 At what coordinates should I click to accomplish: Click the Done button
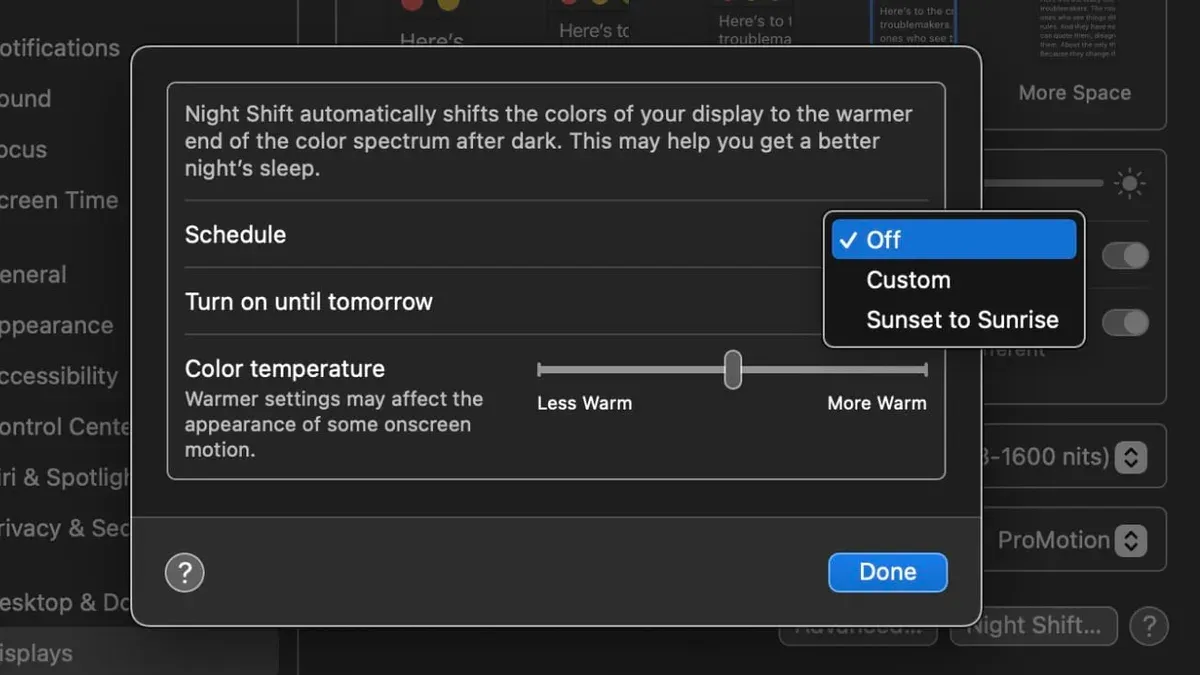(x=887, y=572)
